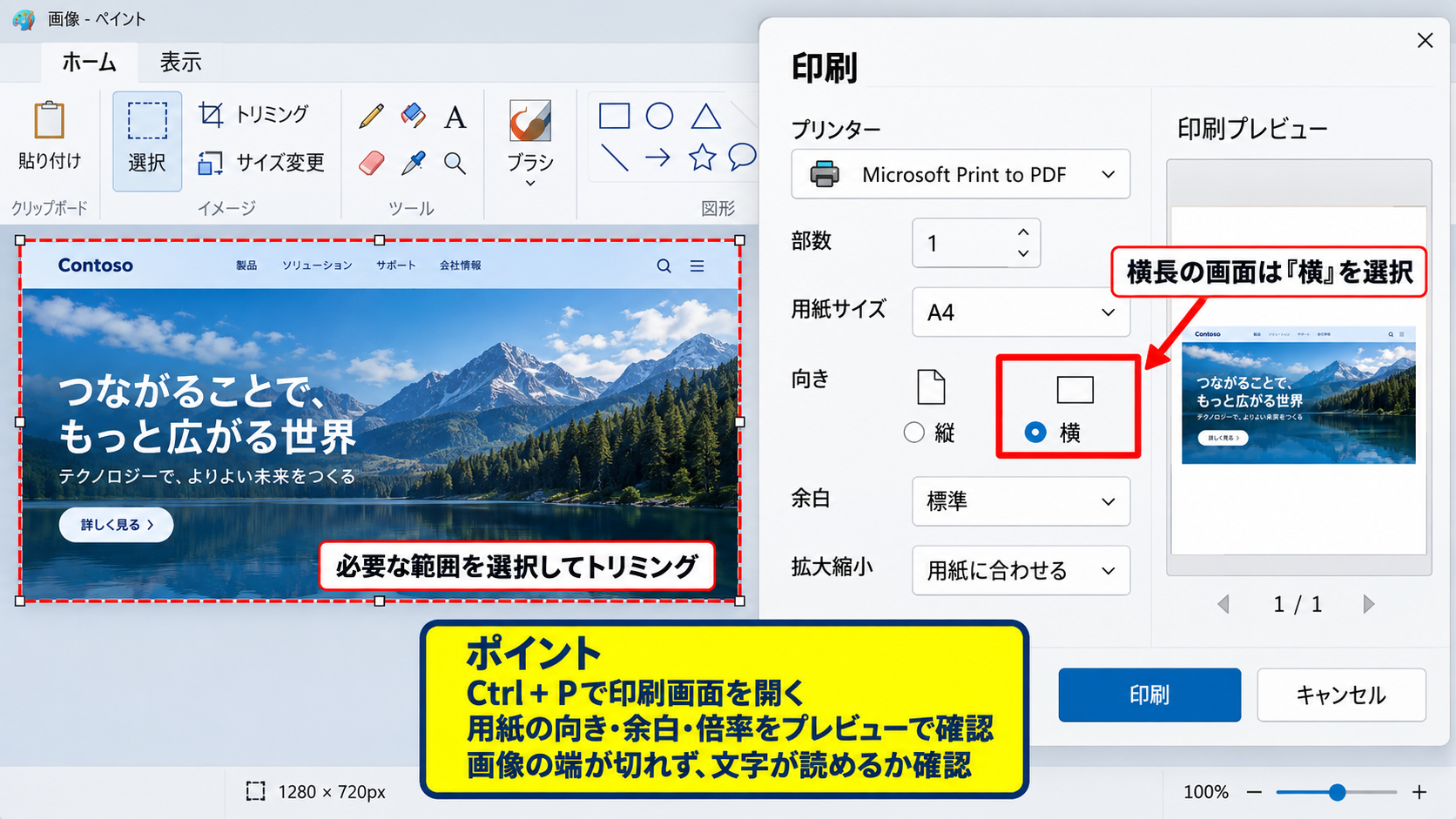Viewport: 1456px width, 819px height.
Task: Choose the Rectangle shape
Action: 614,116
